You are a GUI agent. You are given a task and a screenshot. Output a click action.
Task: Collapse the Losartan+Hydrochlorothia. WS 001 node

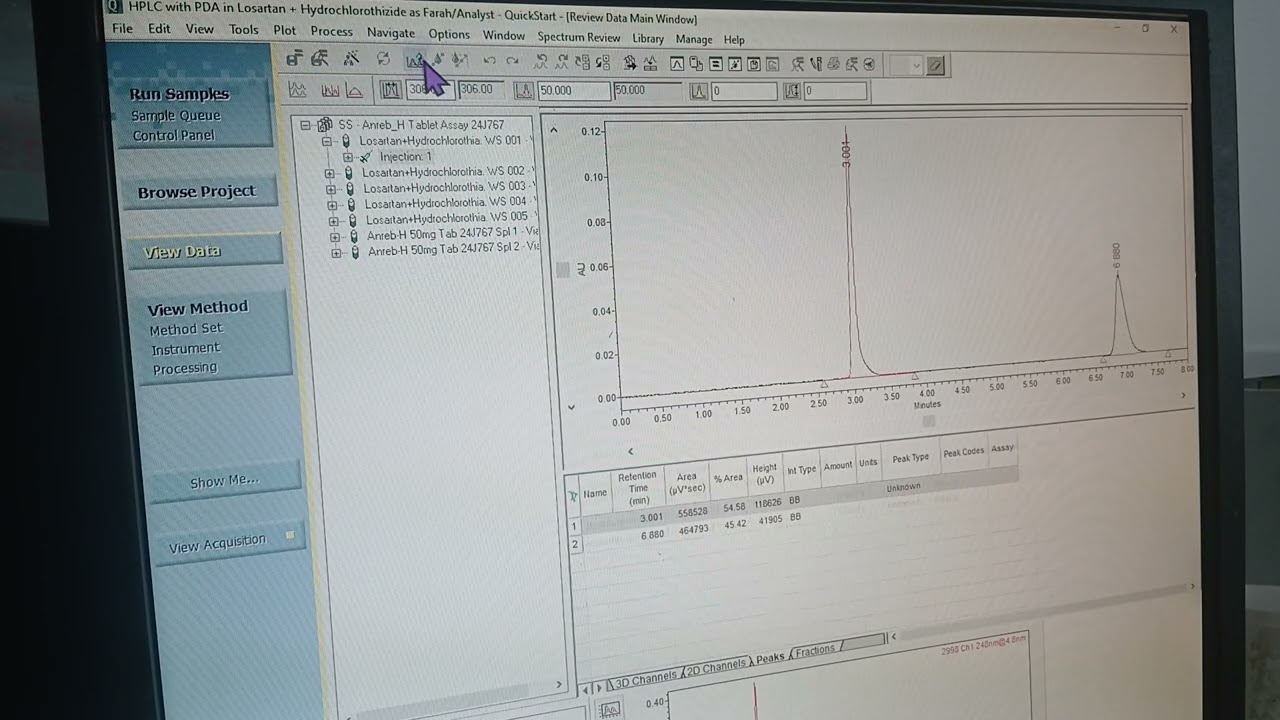tap(326, 142)
